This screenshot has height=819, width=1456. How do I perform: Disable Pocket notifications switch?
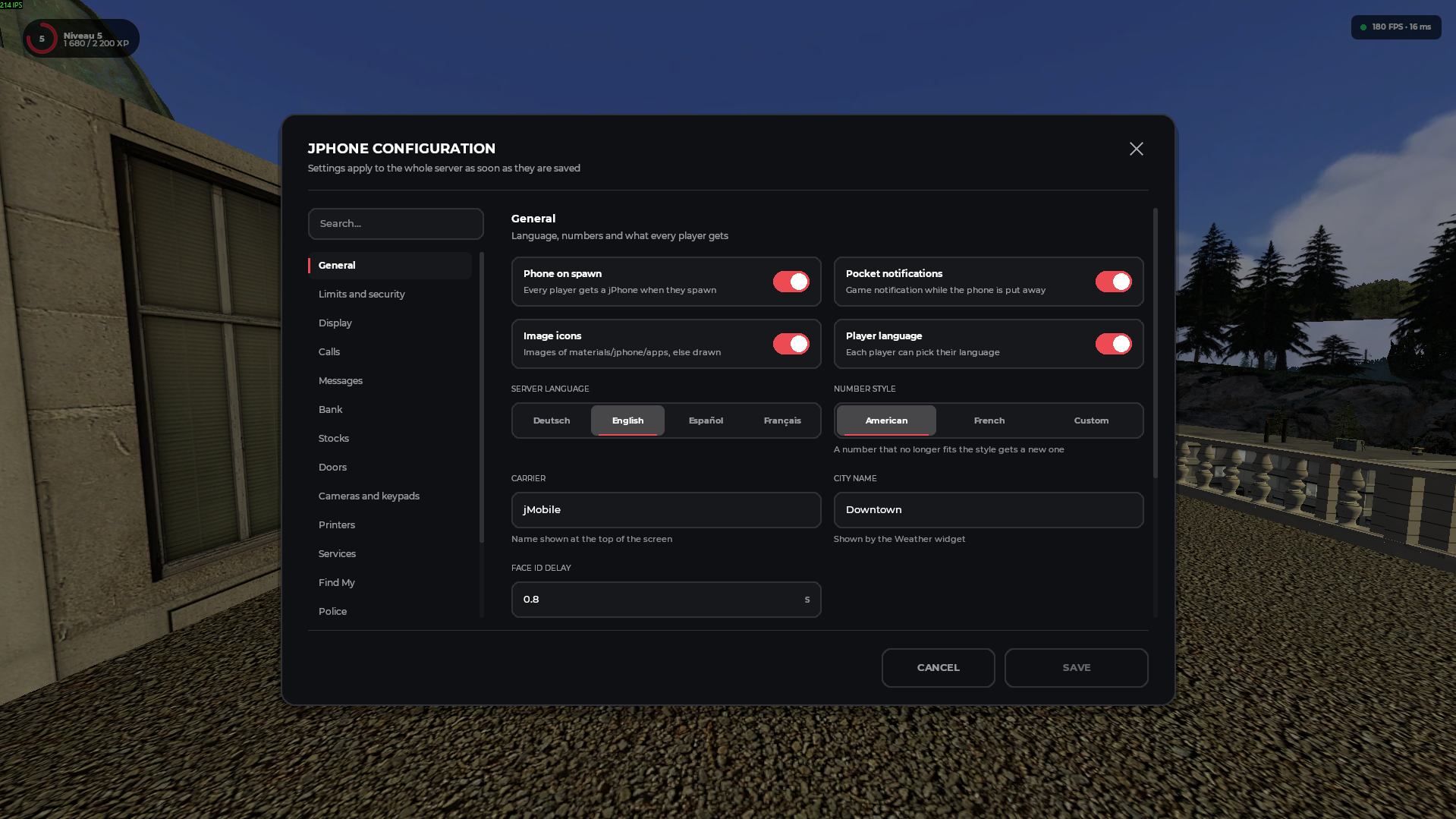(1113, 282)
